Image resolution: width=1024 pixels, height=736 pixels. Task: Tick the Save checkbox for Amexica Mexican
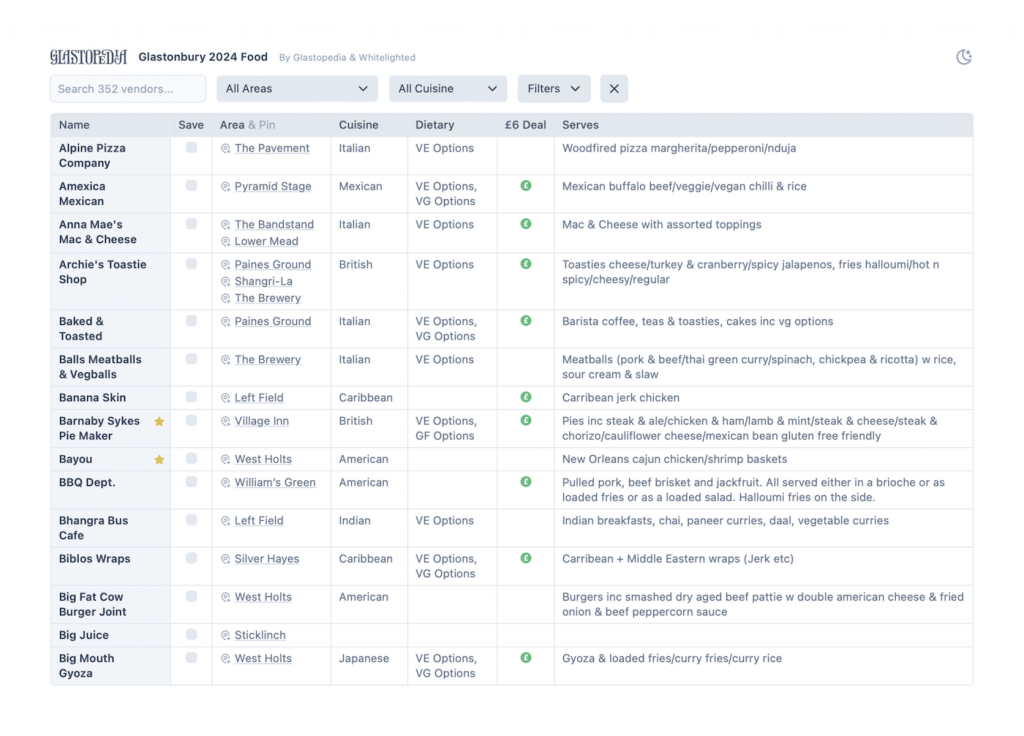(x=191, y=186)
